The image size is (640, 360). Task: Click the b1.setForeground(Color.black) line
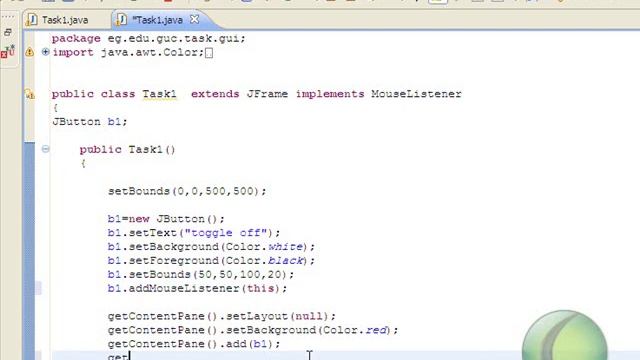211,260
